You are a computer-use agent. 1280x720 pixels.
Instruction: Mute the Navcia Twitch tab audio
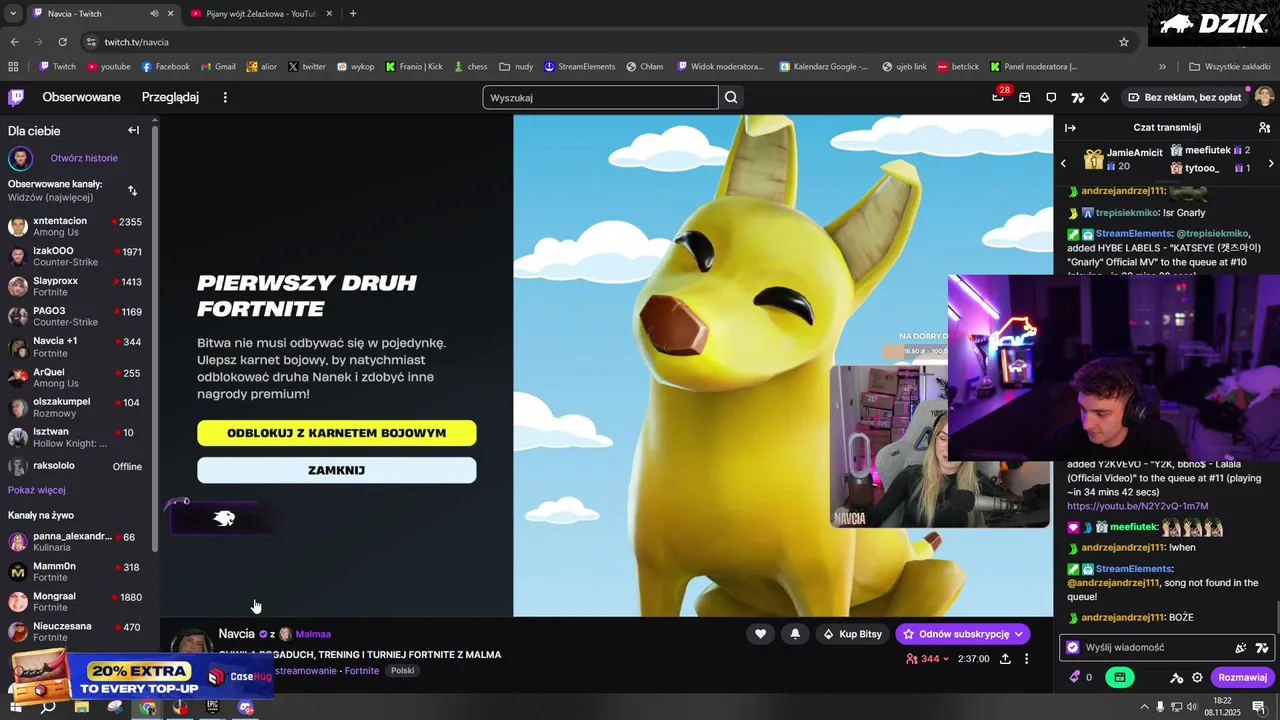click(x=154, y=14)
